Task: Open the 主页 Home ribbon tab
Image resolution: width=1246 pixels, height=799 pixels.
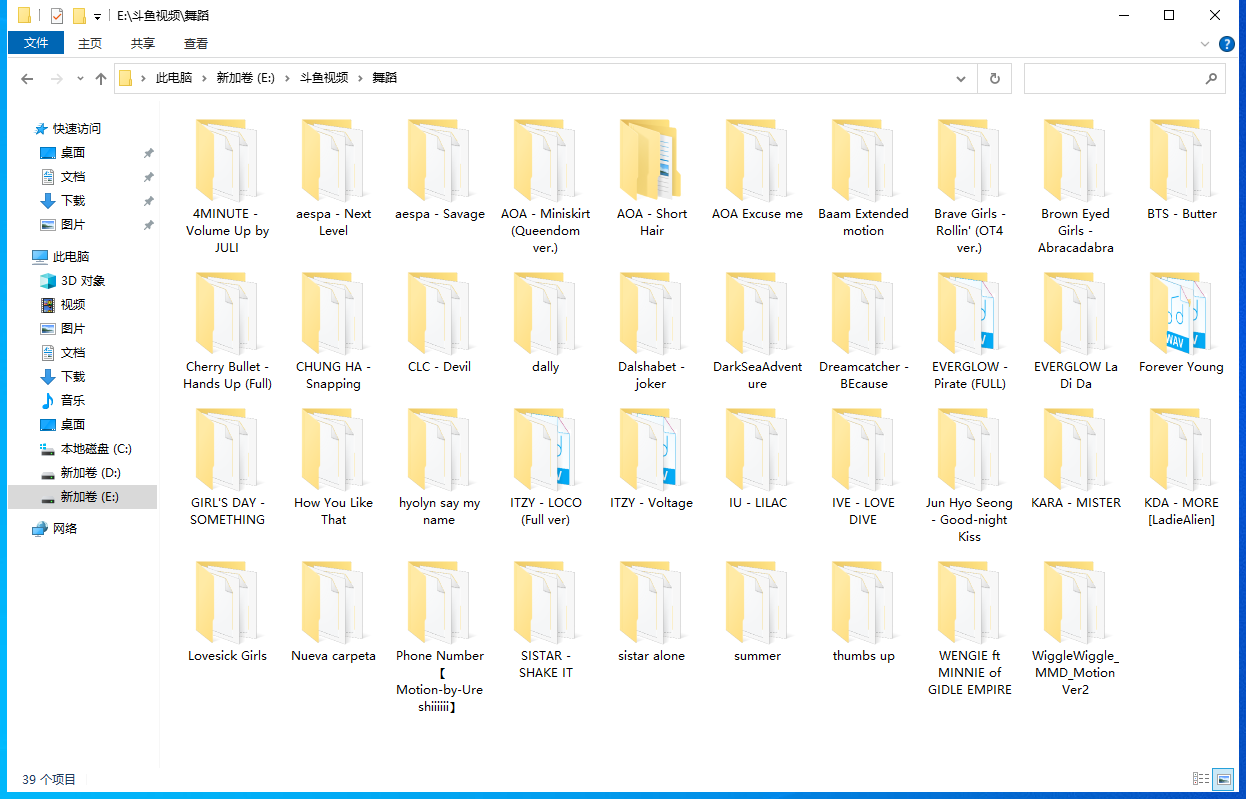Action: tap(90, 43)
